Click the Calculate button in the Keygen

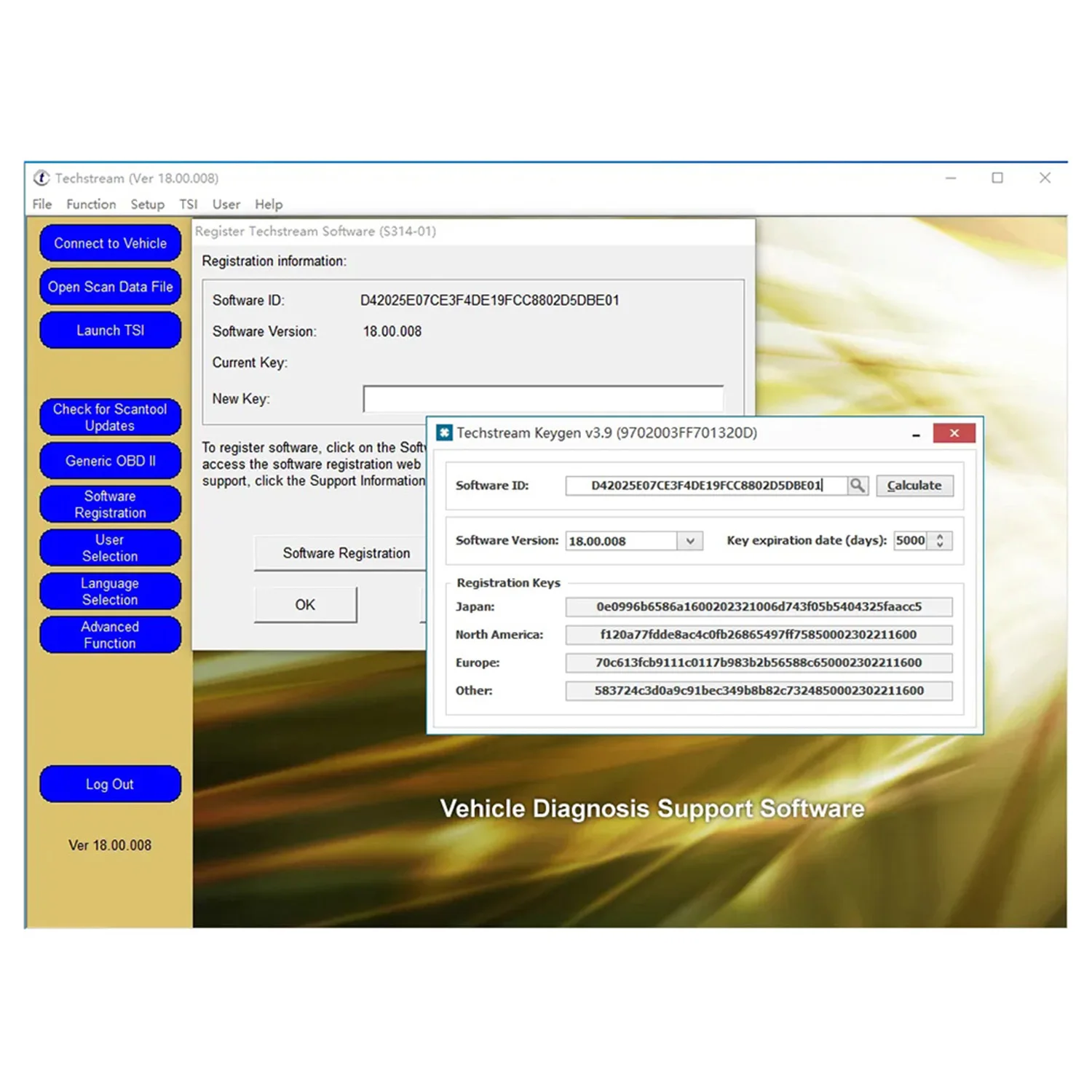click(914, 486)
